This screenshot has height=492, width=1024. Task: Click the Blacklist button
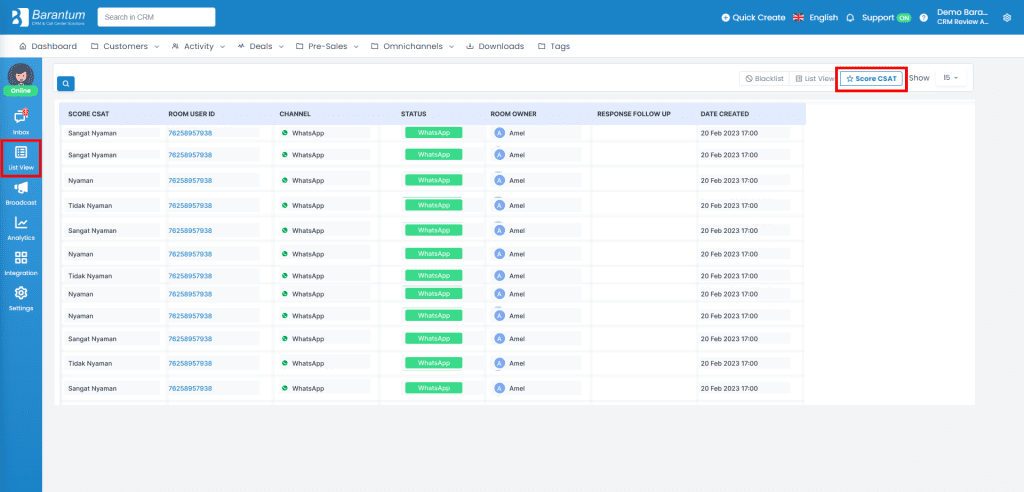763,78
